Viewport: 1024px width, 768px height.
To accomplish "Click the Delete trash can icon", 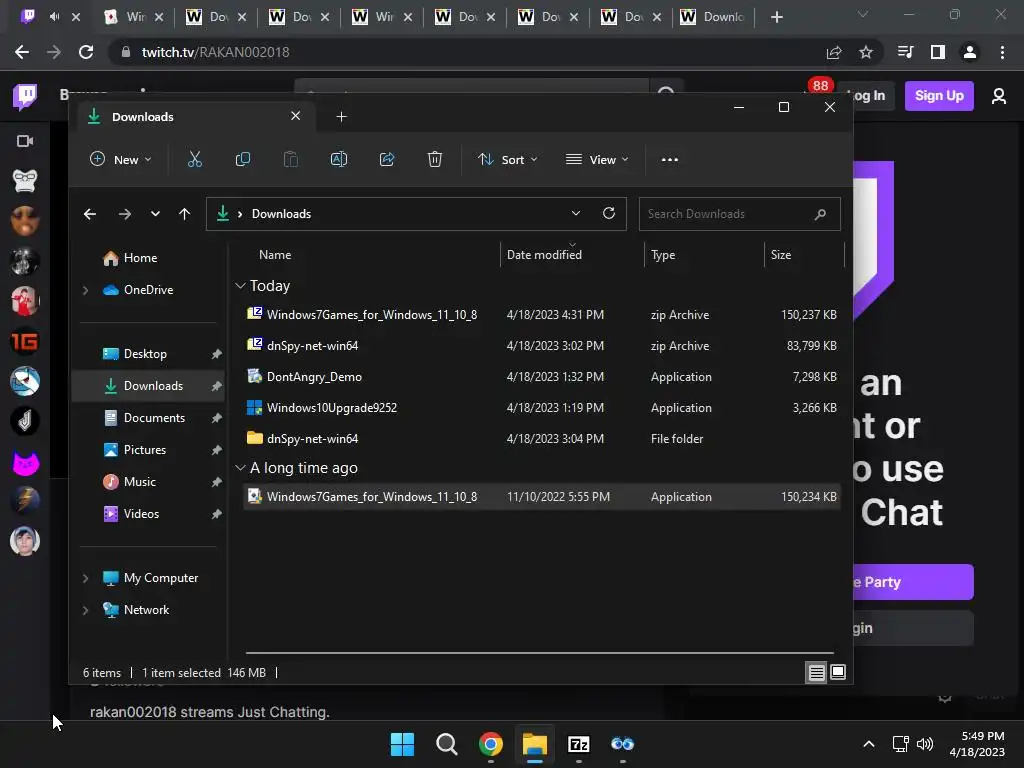I will point(435,159).
